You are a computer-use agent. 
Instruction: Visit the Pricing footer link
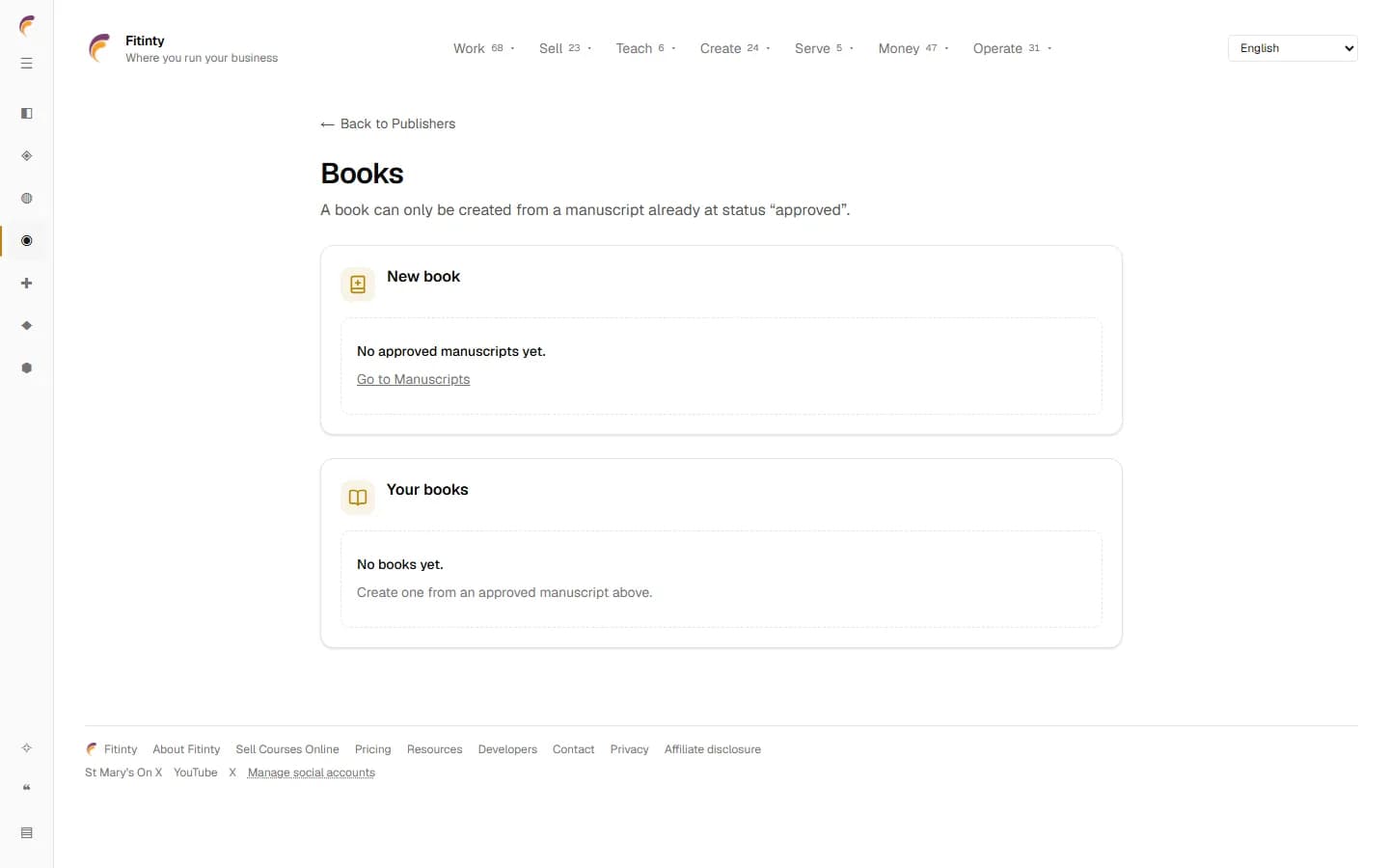372,749
